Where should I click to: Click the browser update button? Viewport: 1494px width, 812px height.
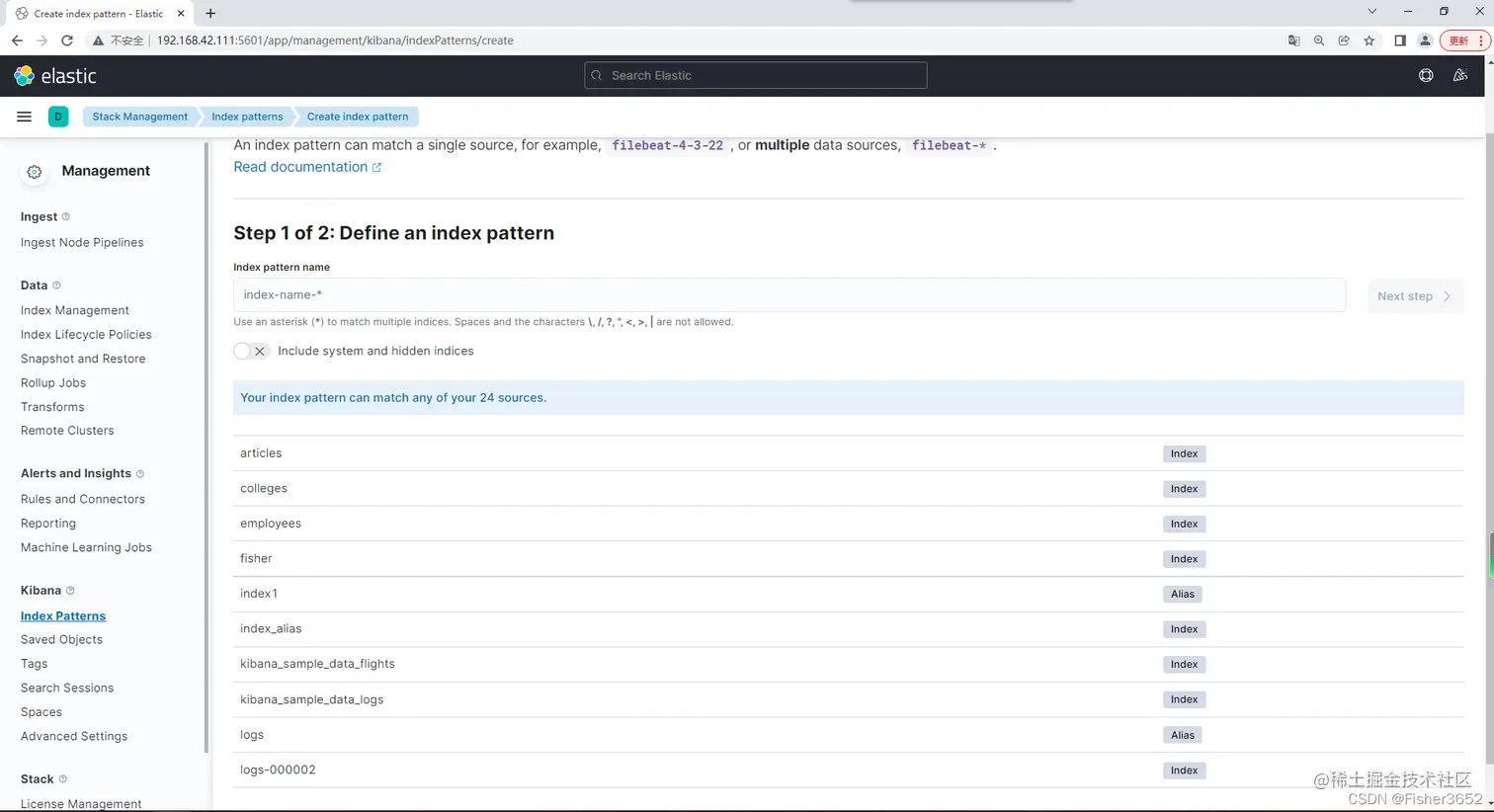point(1464,41)
